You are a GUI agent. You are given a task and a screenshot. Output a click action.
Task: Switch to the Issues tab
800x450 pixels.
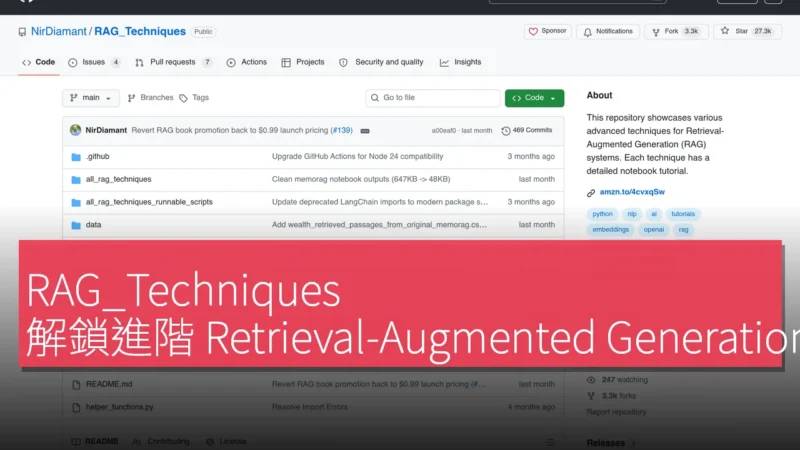point(94,62)
